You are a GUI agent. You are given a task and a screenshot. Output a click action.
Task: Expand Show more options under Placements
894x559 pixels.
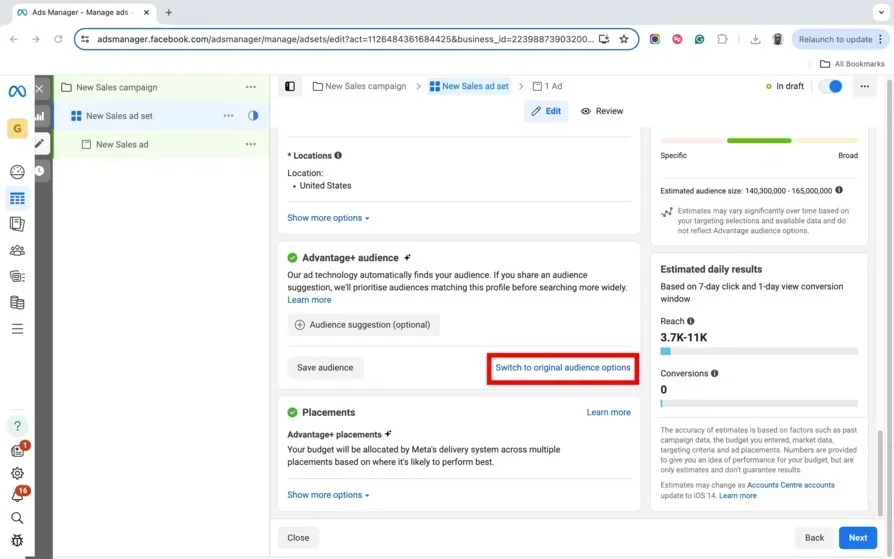point(328,495)
